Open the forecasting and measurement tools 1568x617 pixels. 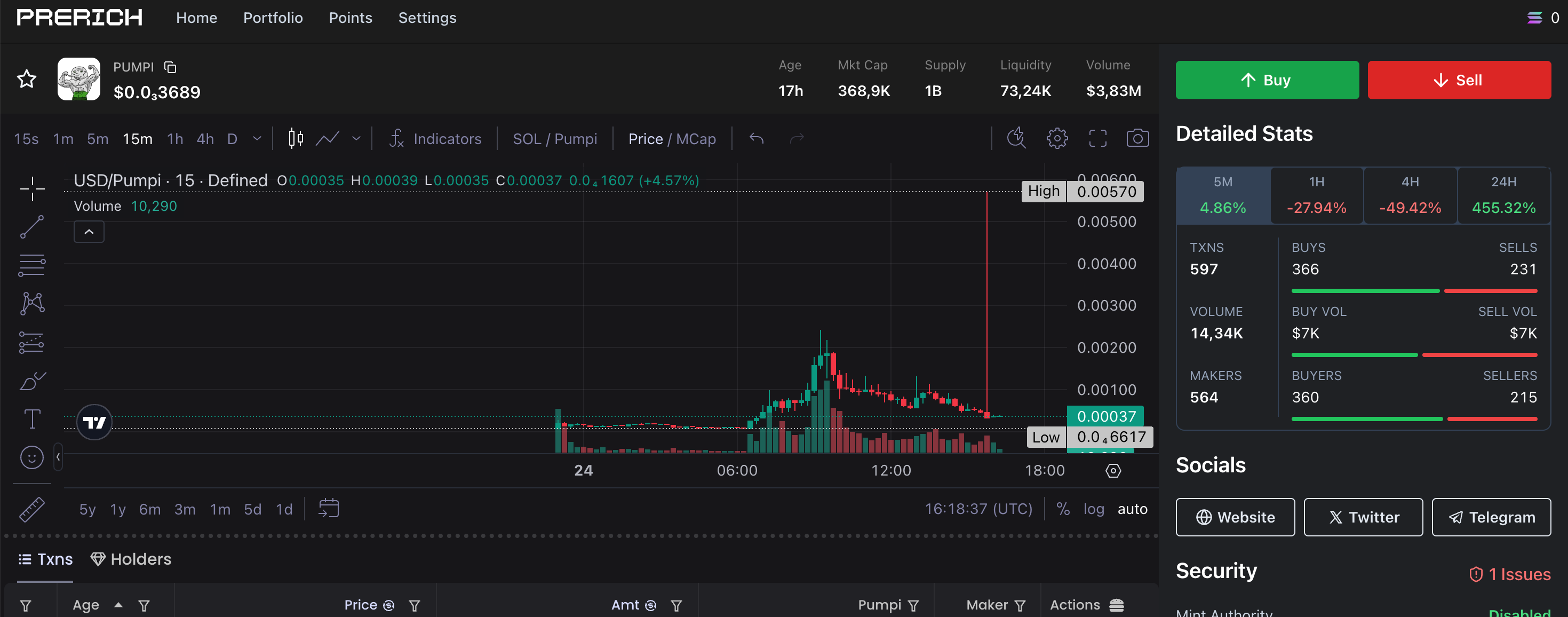[31, 342]
